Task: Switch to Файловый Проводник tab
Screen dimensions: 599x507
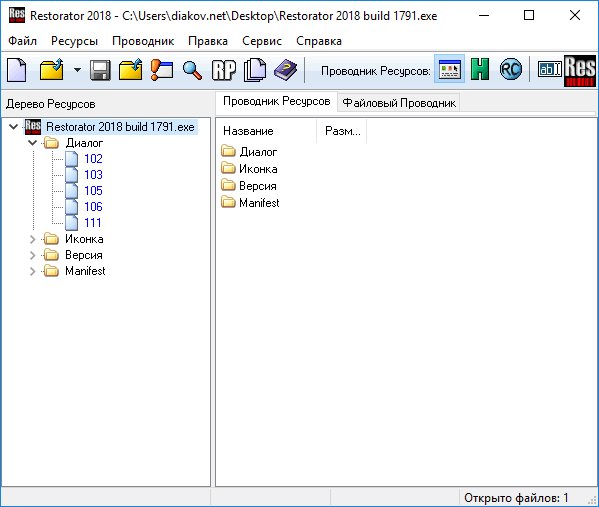Action: [399, 103]
